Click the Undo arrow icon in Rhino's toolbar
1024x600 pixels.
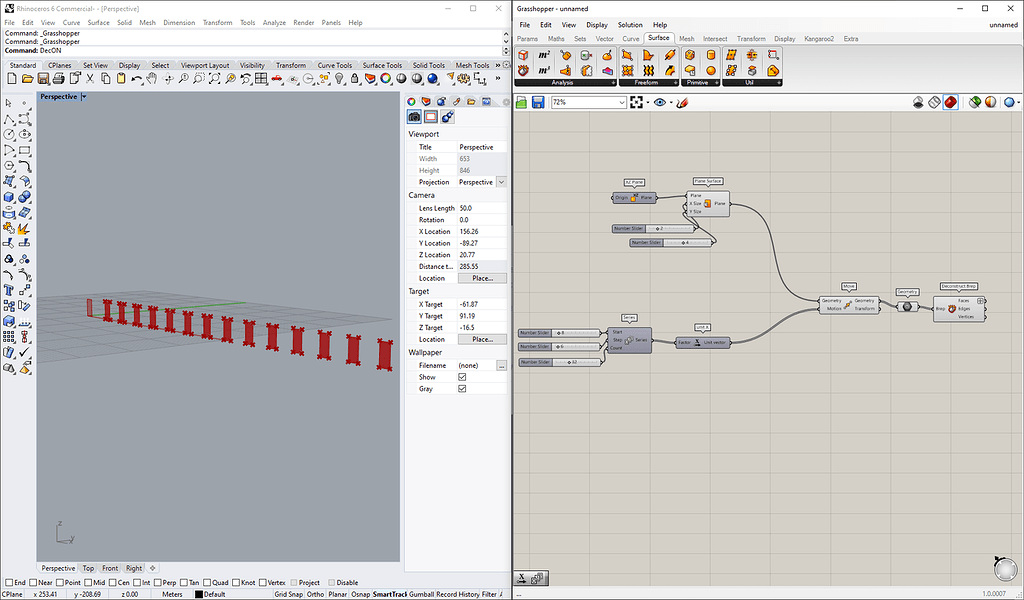pos(136,78)
